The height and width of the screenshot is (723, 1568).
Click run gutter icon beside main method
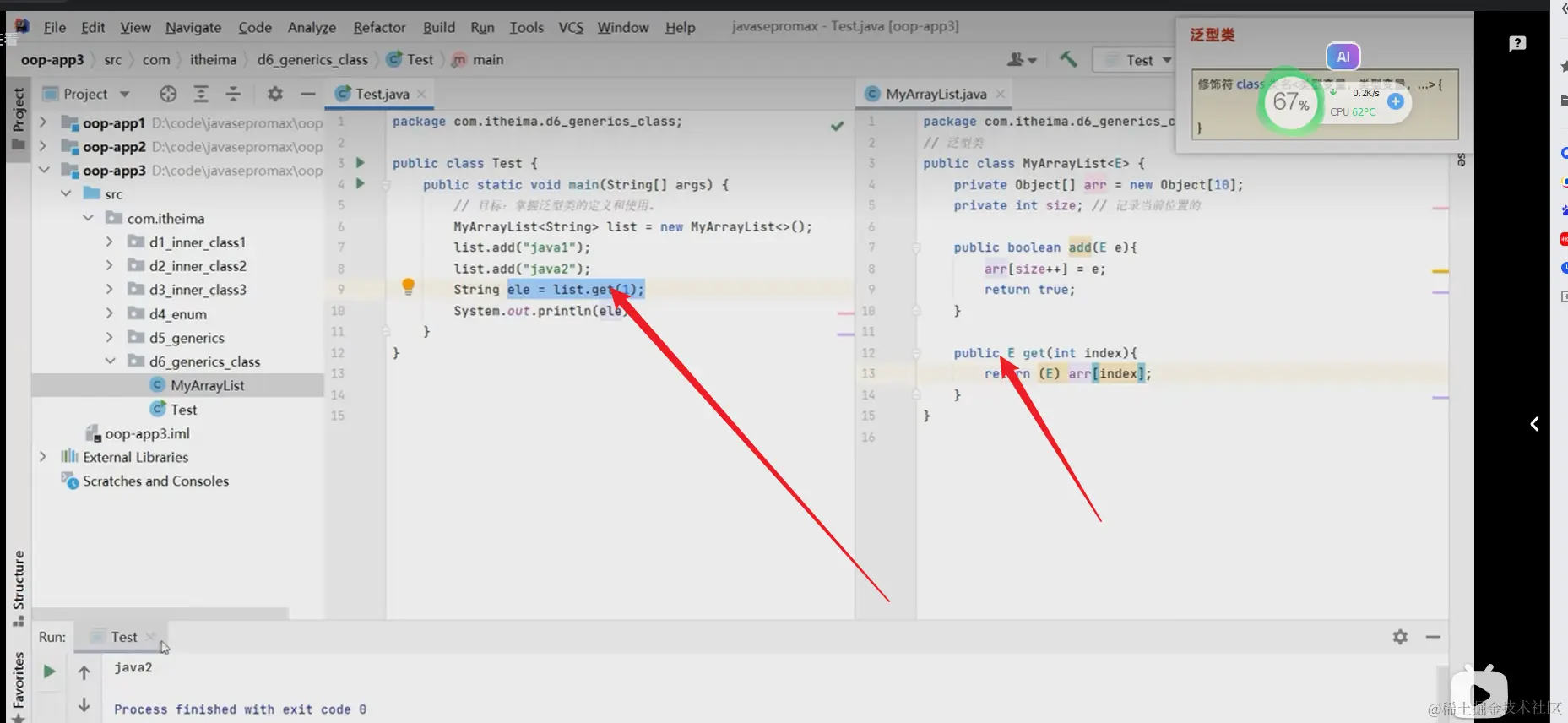coord(361,183)
